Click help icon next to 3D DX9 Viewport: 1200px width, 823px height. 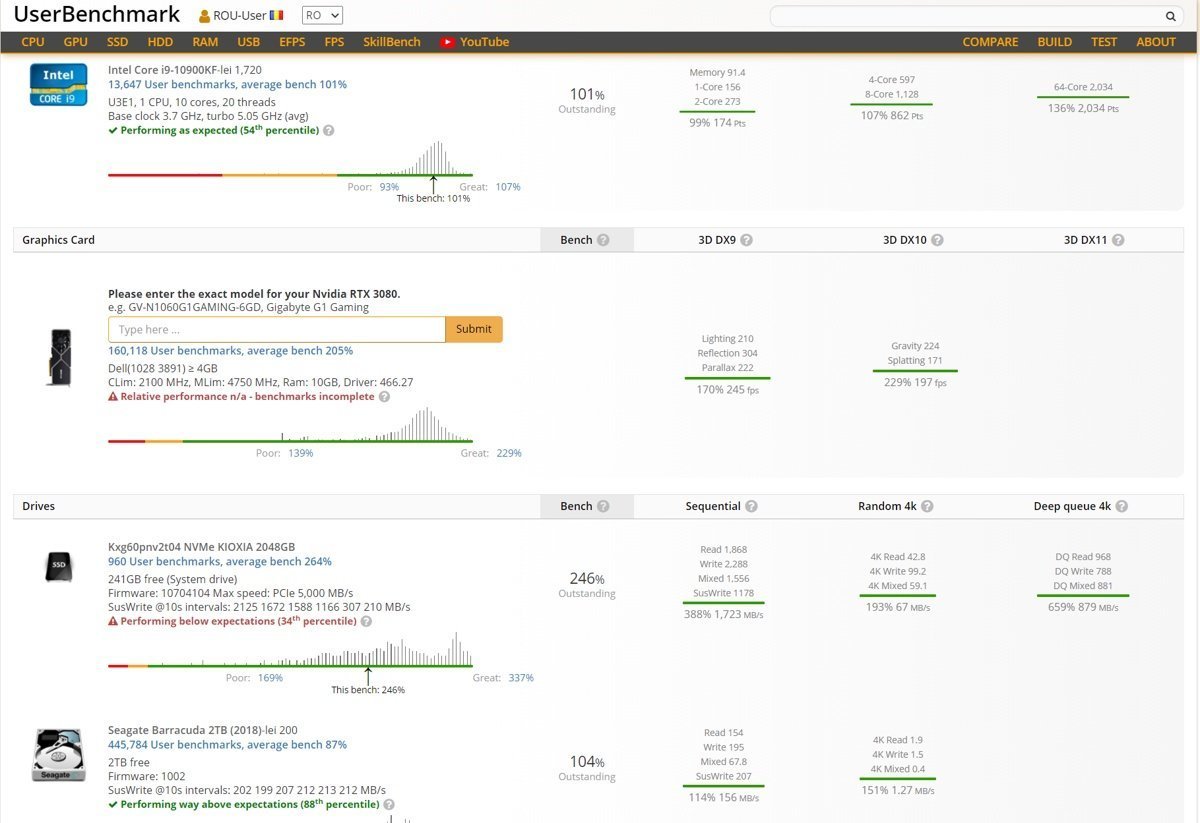[x=746, y=240]
